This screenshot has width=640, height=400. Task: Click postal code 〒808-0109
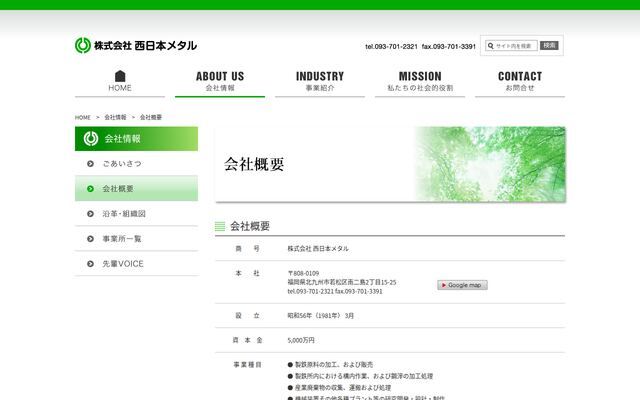click(303, 273)
